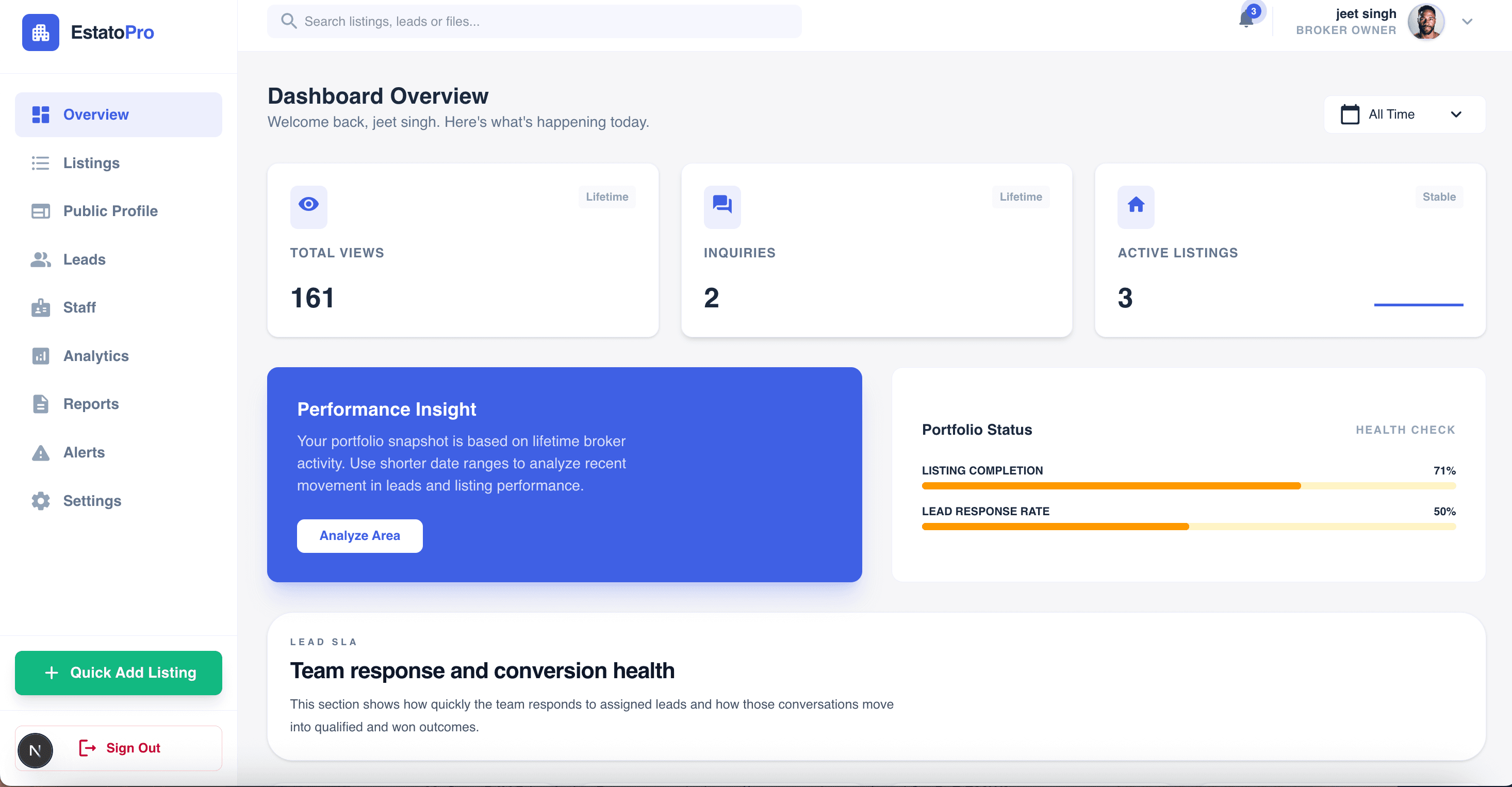Open the Listings menu item

click(x=119, y=162)
